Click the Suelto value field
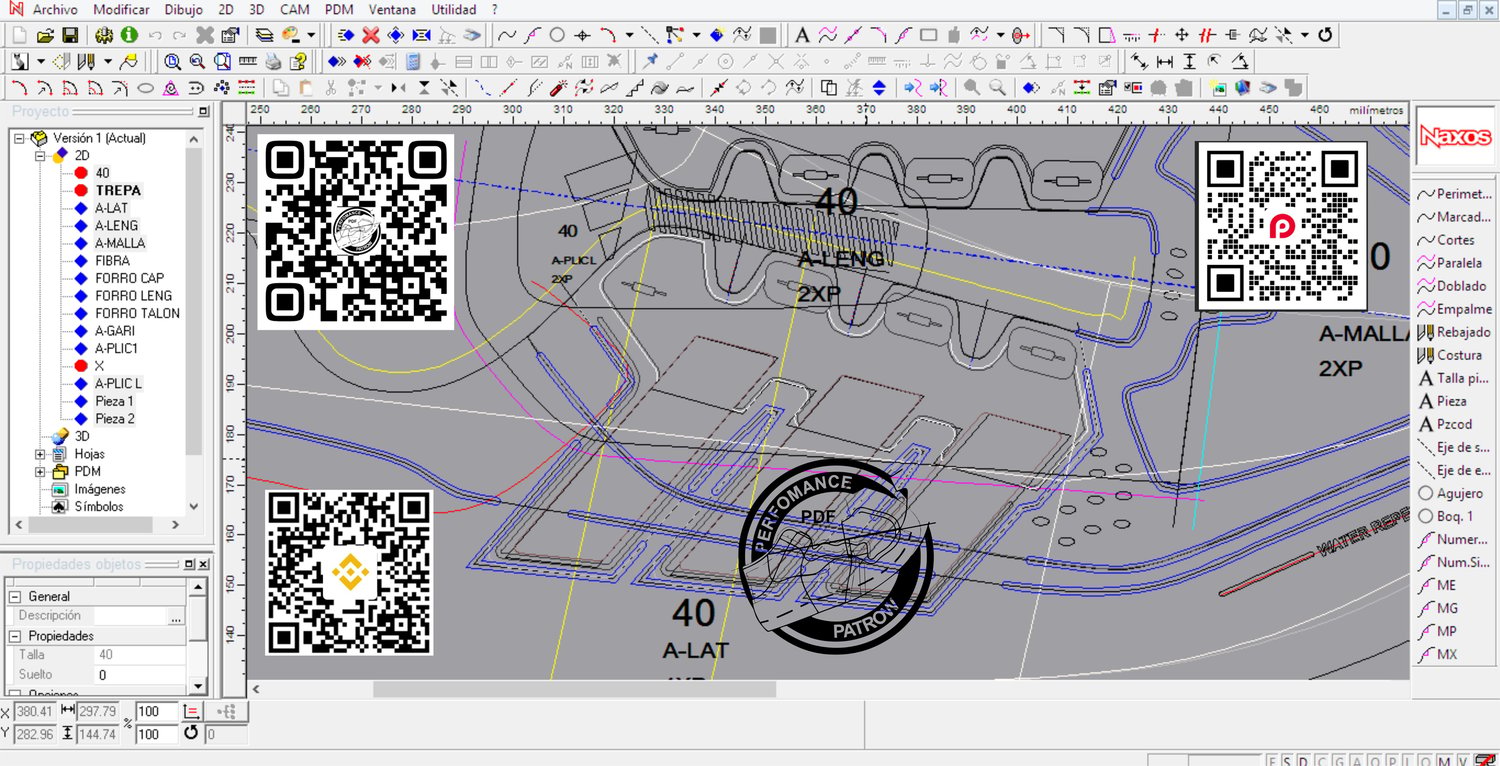Screen dimensions: 1500x766 tap(140, 675)
